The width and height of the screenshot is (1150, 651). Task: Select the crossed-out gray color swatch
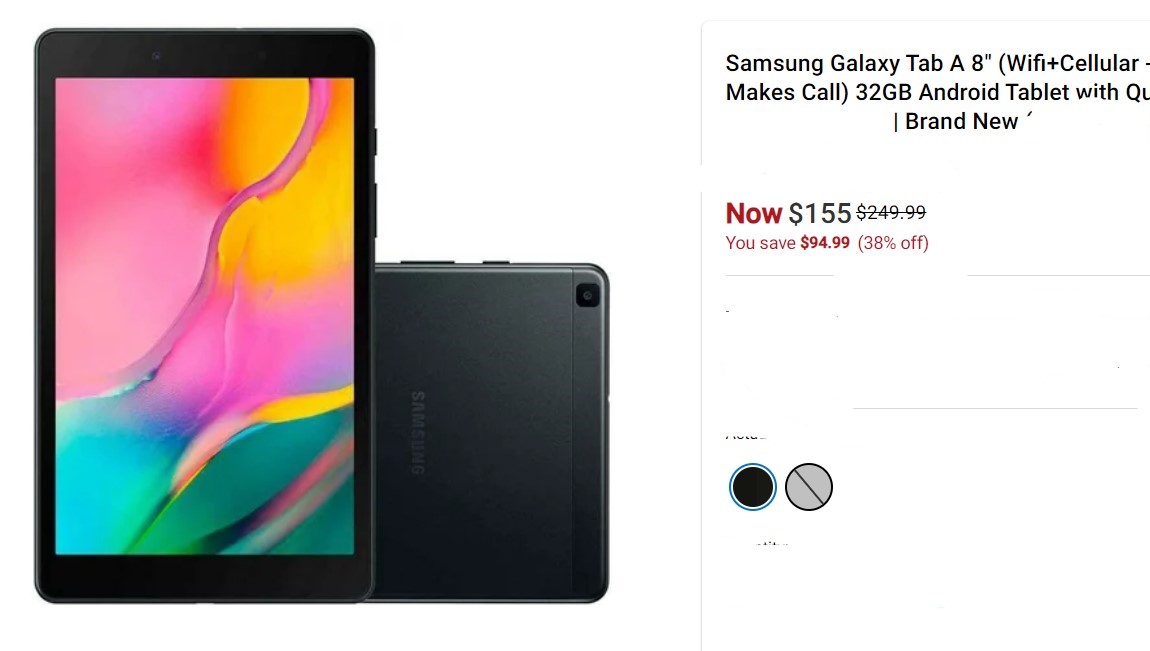pyautogui.click(x=809, y=487)
